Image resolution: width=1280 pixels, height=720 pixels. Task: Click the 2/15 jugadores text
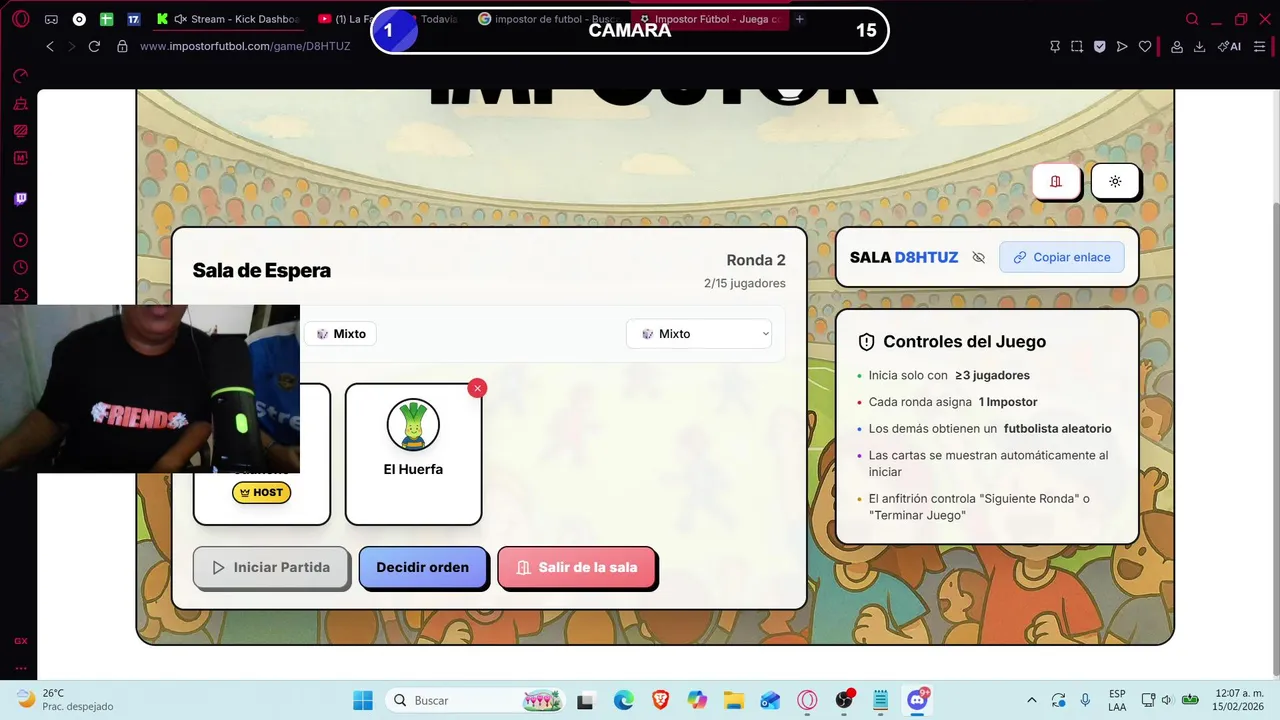coord(745,283)
